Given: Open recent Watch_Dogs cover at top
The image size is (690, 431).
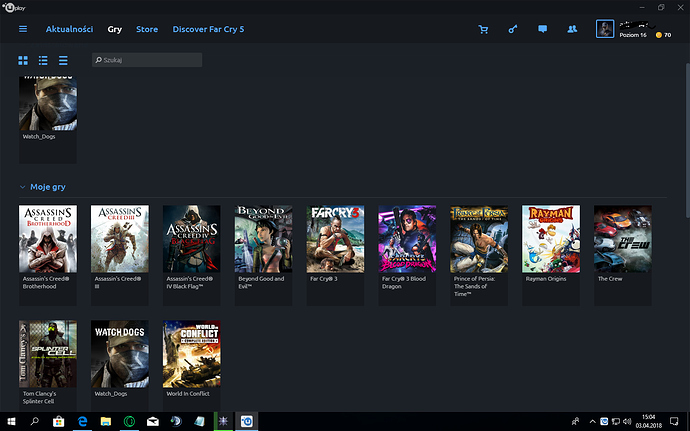Looking at the screenshot, I should coord(48,103).
